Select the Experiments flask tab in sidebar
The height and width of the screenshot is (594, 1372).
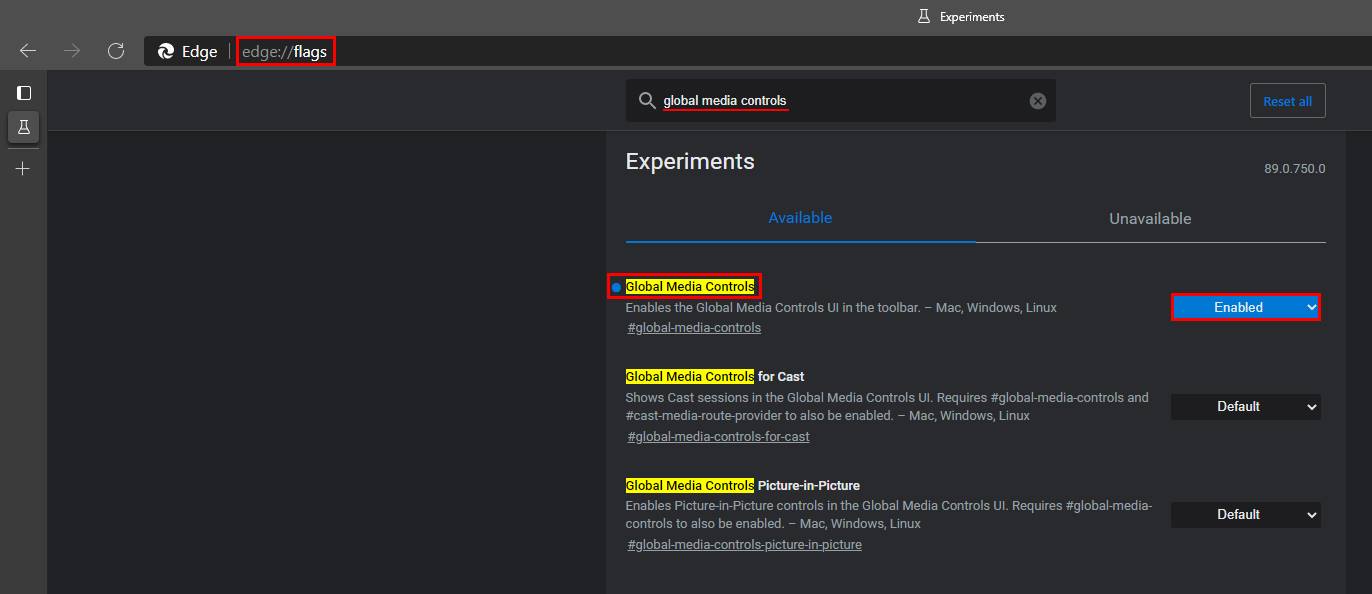tap(24, 127)
